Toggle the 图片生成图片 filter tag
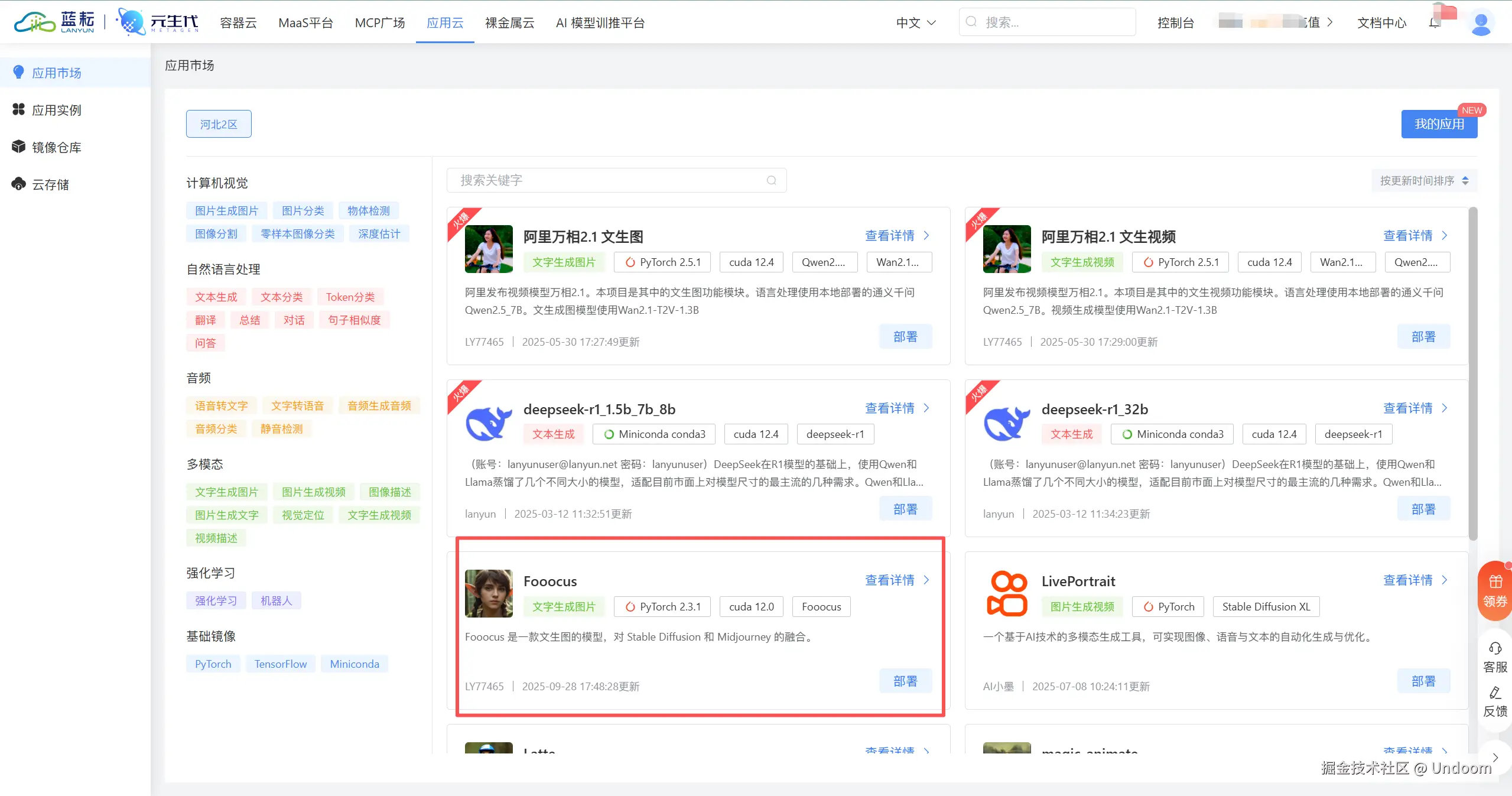 click(x=226, y=210)
